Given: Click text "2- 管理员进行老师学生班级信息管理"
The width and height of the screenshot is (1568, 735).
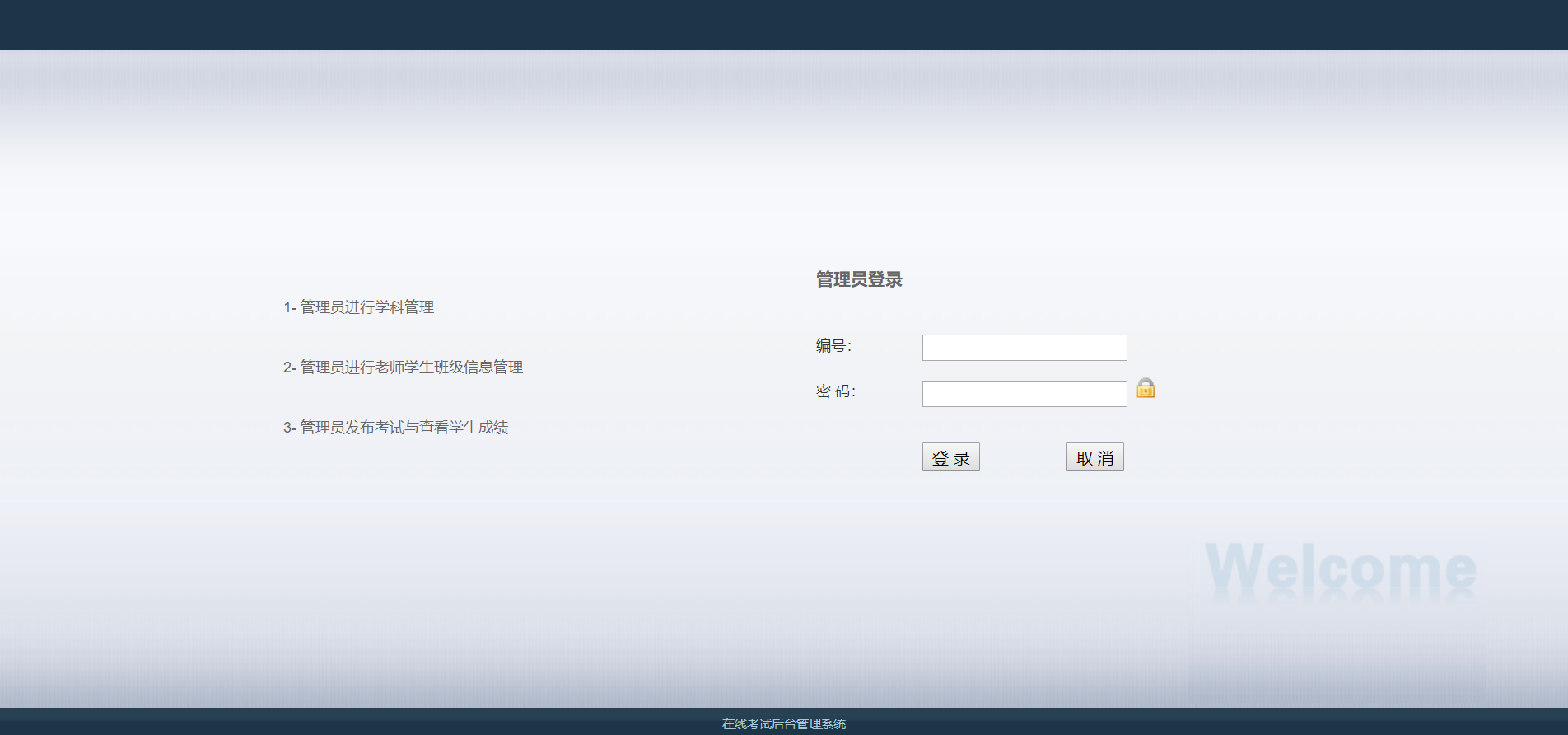Looking at the screenshot, I should click(404, 367).
